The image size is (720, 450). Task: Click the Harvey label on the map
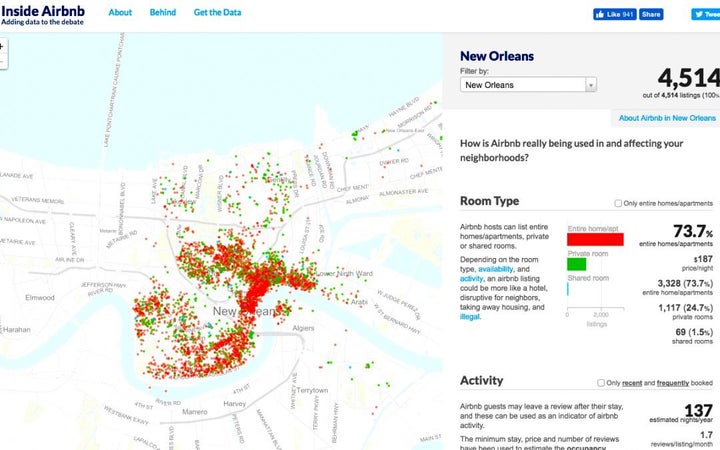235,404
